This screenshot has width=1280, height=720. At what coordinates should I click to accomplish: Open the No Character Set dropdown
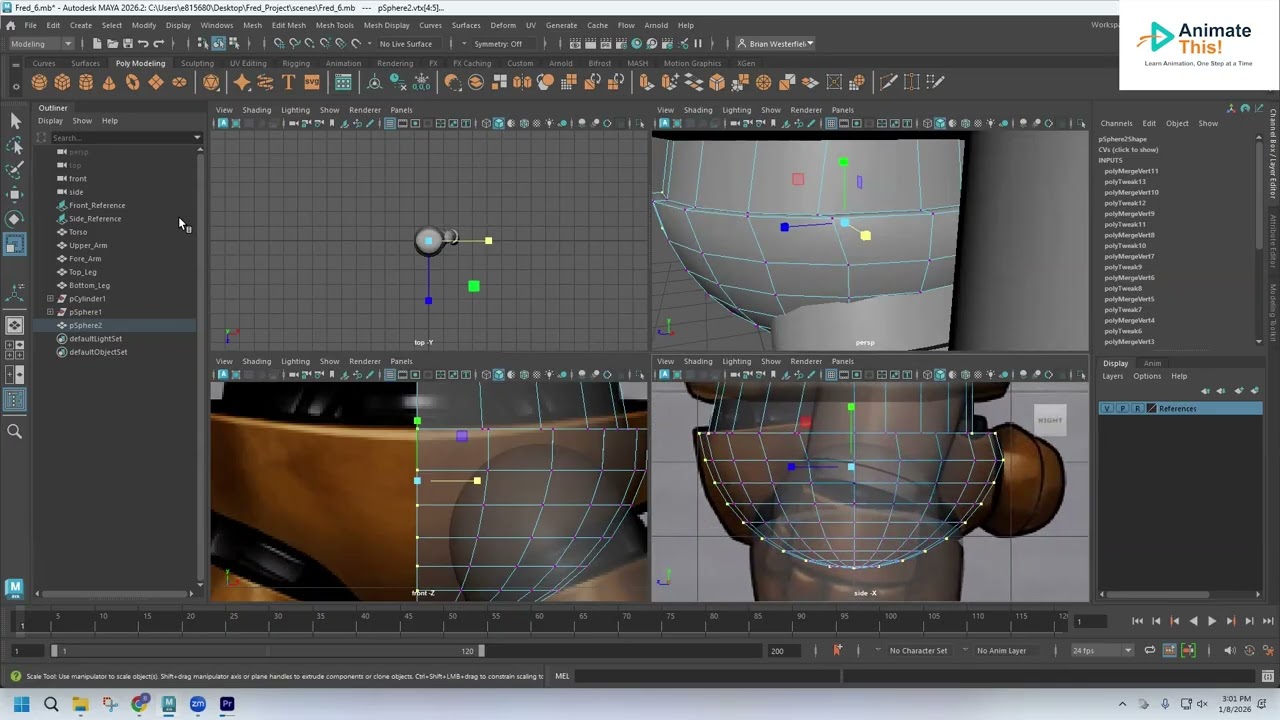pos(918,650)
